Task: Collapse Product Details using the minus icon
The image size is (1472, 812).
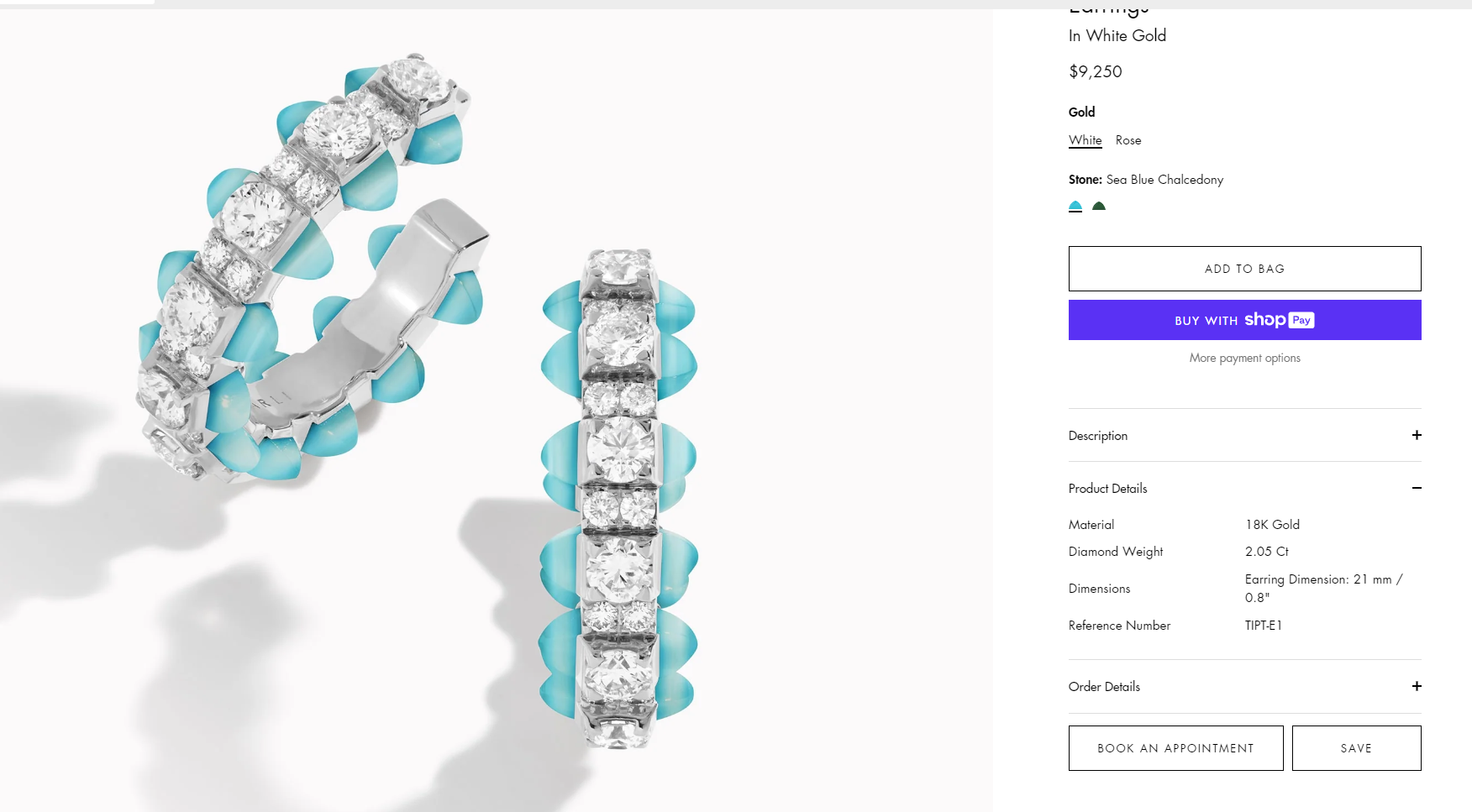Action: pos(1417,488)
